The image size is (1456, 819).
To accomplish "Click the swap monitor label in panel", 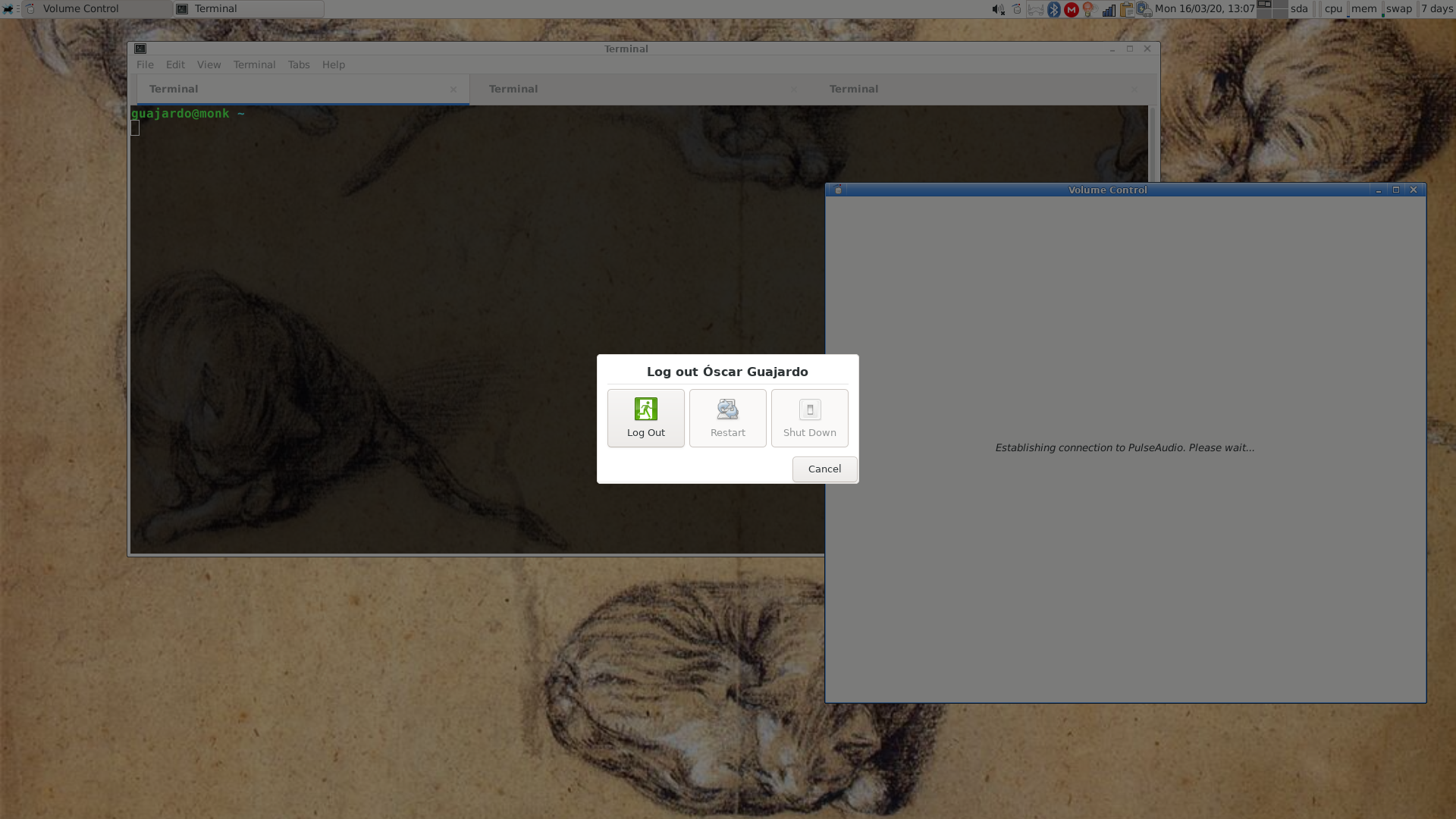I will 1398,9.
